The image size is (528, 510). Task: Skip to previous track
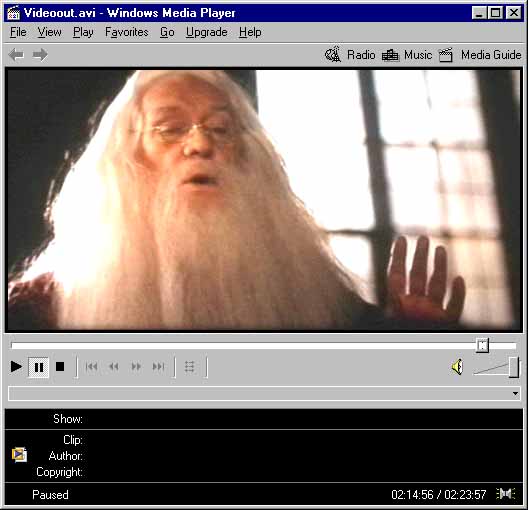tap(91, 366)
